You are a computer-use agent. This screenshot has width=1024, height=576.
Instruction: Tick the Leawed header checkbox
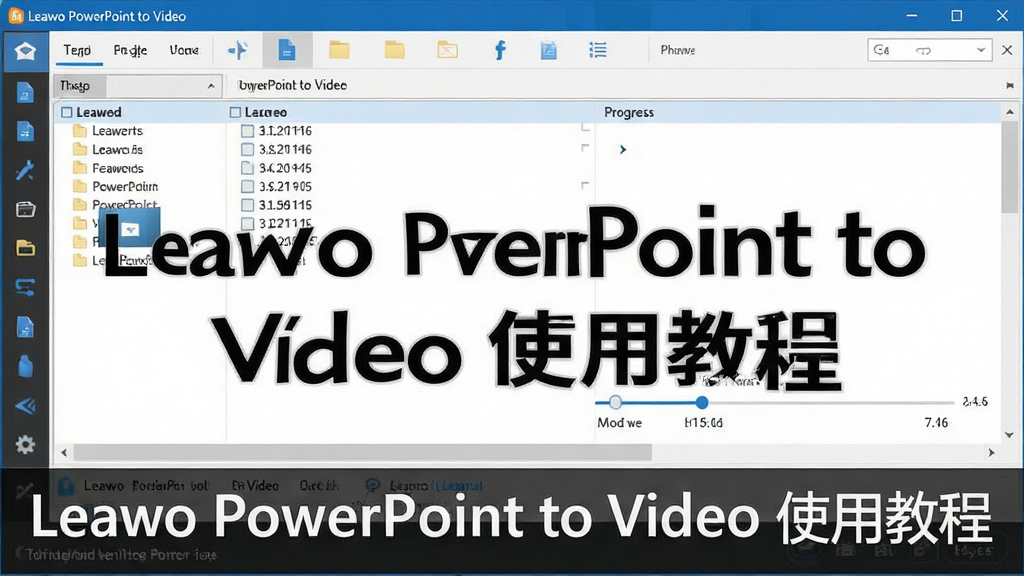pos(67,112)
